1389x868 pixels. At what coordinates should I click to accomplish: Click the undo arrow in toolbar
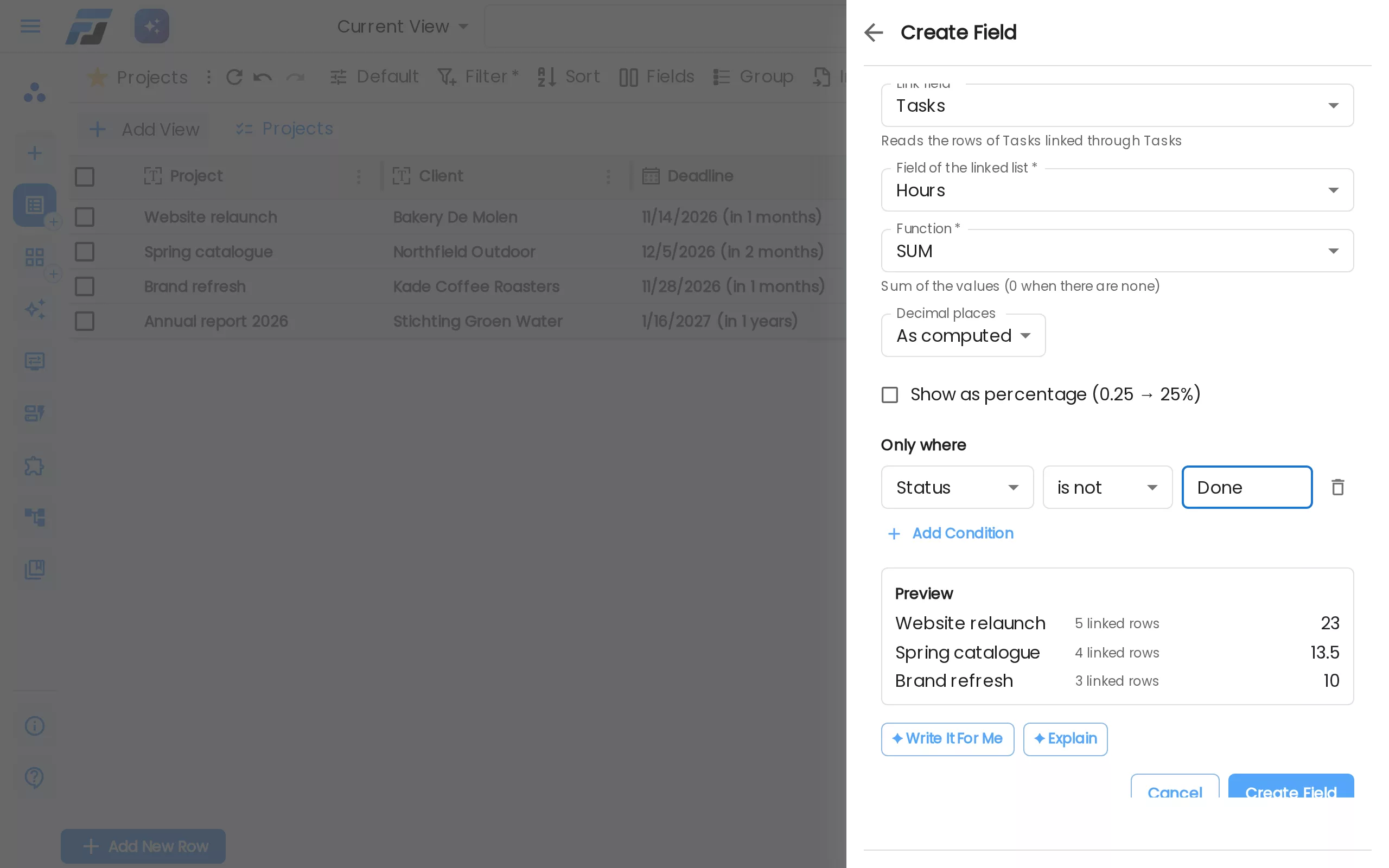tap(263, 77)
